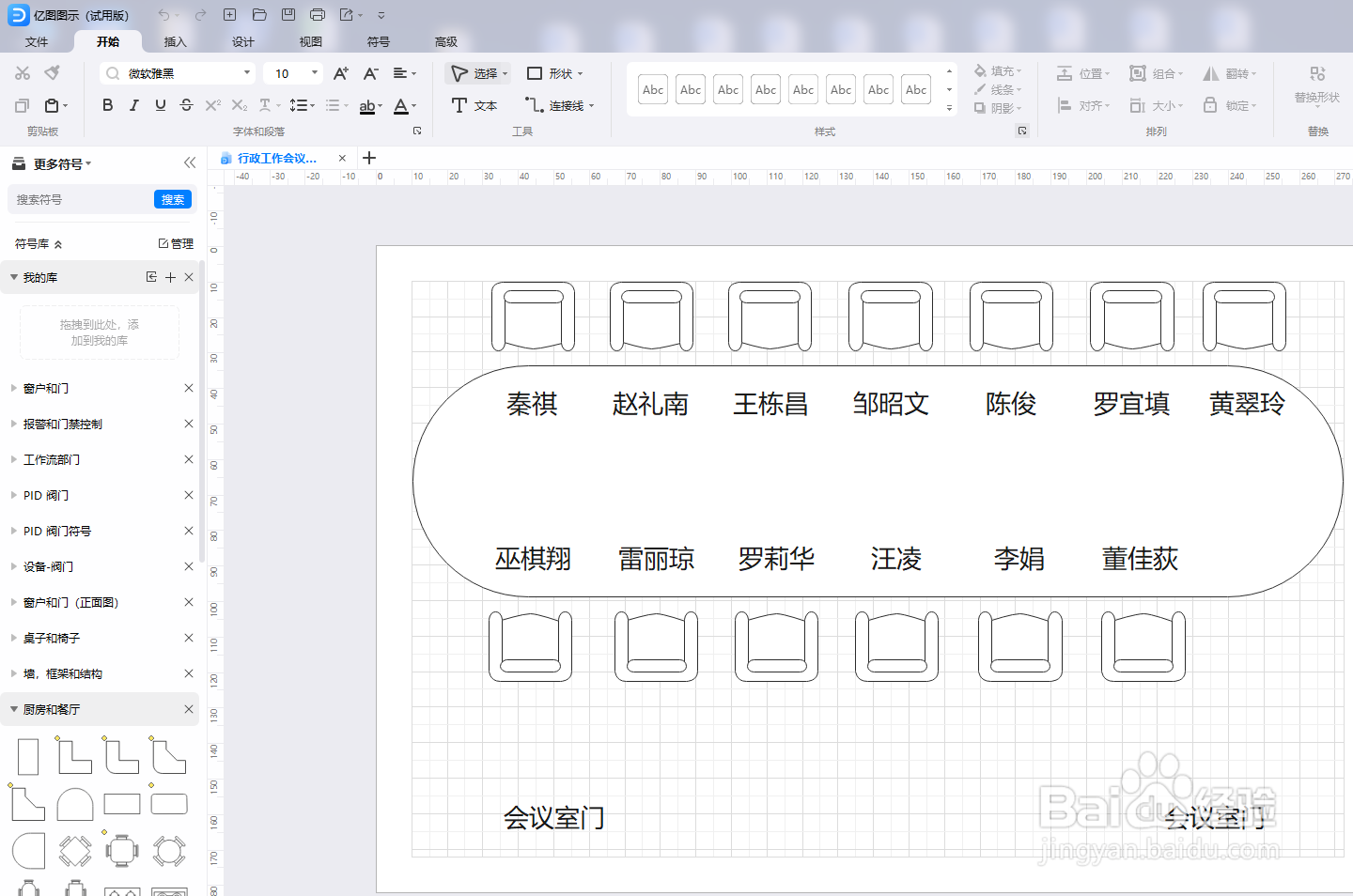The width and height of the screenshot is (1353, 896).
Task: Click the 搜索 search button
Action: click(172, 199)
